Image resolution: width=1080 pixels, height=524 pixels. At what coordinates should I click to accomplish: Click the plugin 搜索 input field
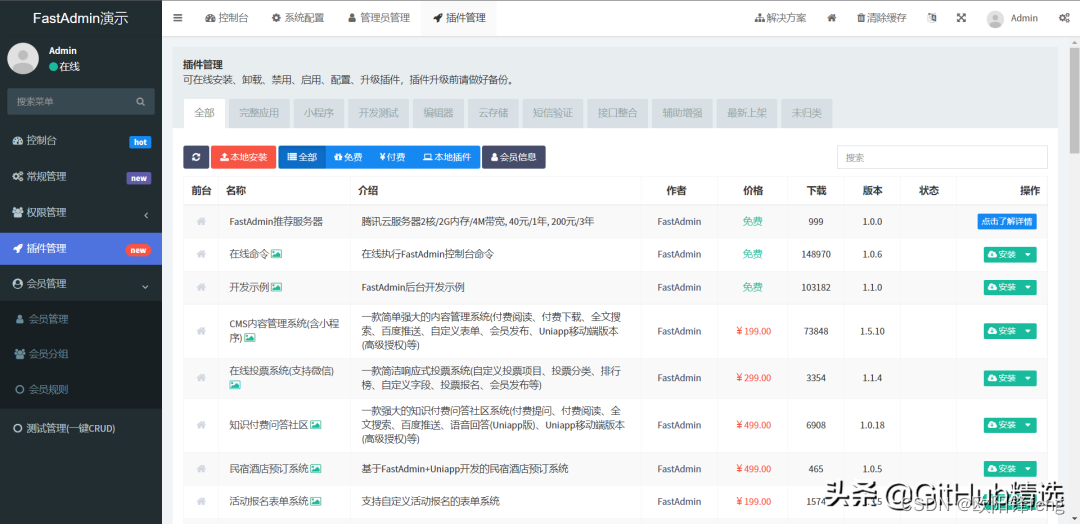click(942, 157)
